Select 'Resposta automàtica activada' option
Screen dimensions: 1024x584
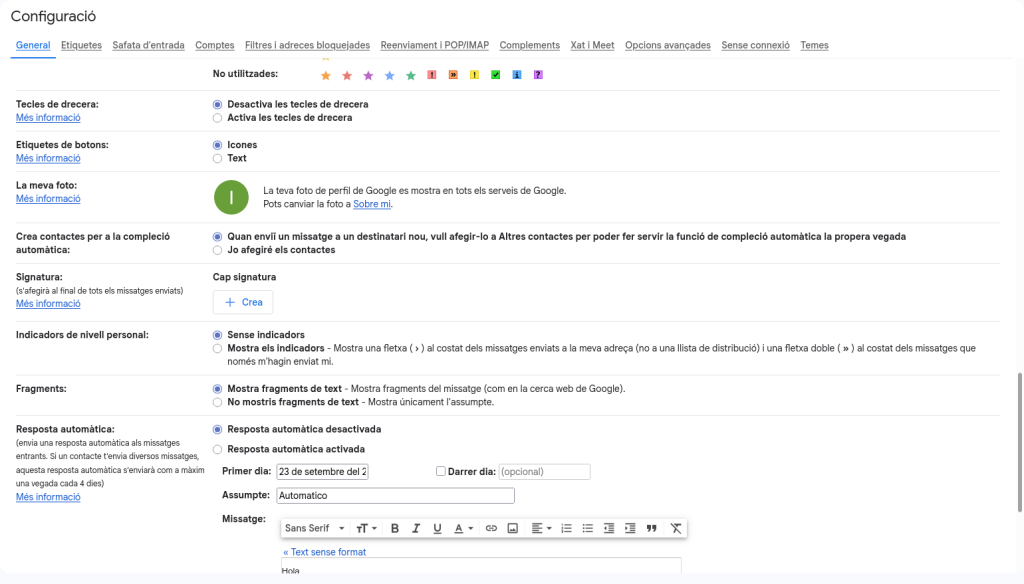(218, 450)
